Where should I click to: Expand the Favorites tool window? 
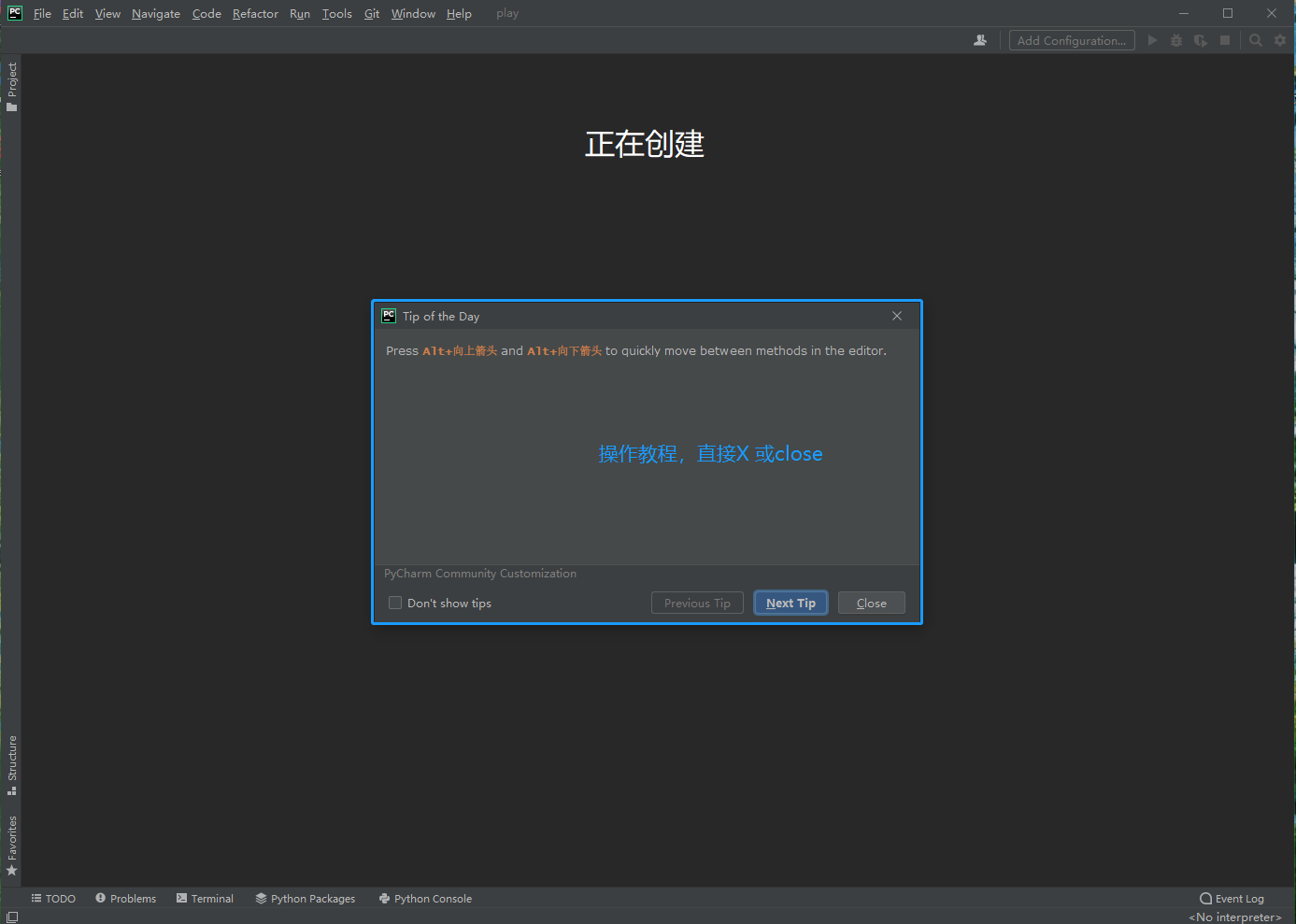(11, 846)
